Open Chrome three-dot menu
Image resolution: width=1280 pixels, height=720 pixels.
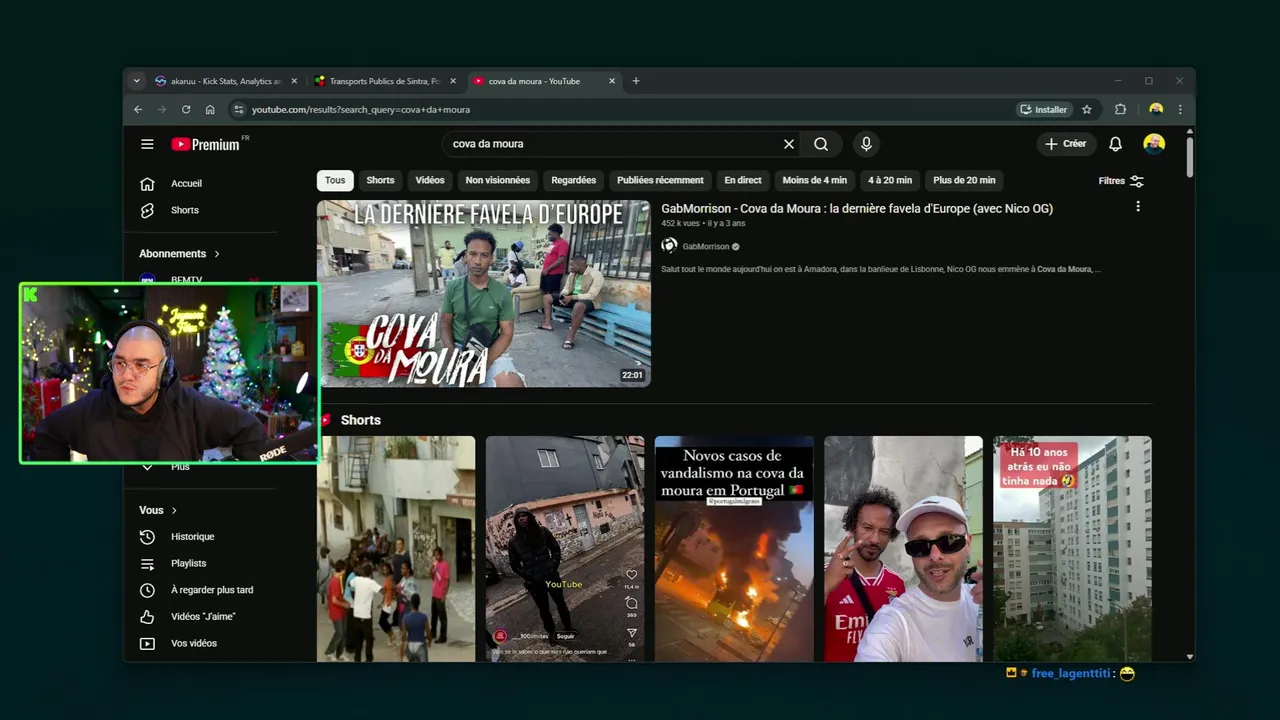(1180, 110)
